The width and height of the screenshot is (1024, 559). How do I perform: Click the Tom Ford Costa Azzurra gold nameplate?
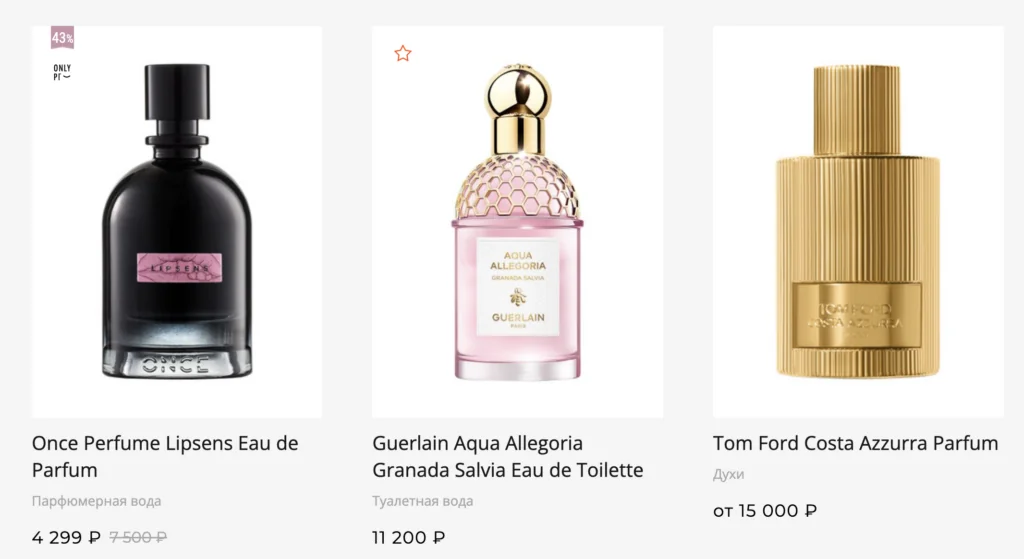[x=857, y=317]
